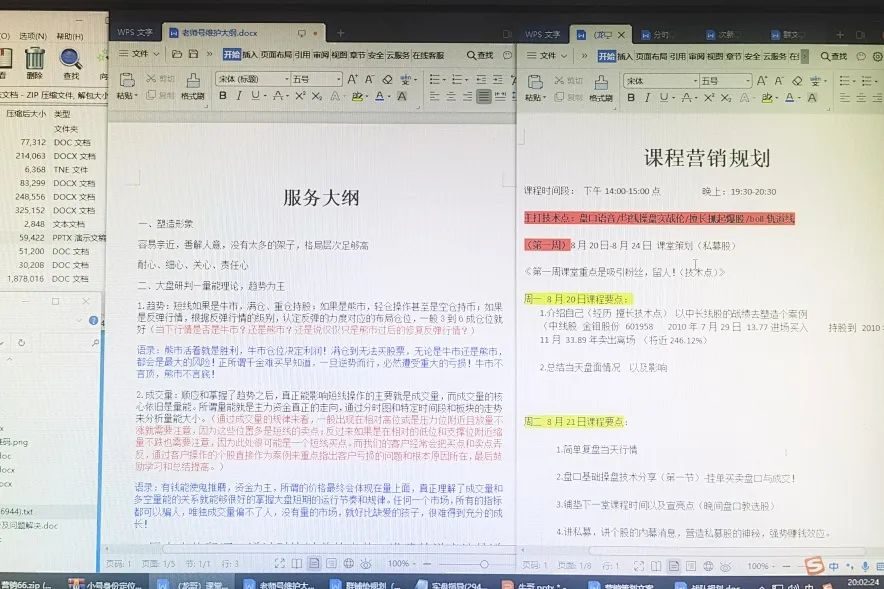This screenshot has width=884, height=589.
Task: Open 插入 ribbon tab in left window
Action: pyautogui.click(x=250, y=54)
